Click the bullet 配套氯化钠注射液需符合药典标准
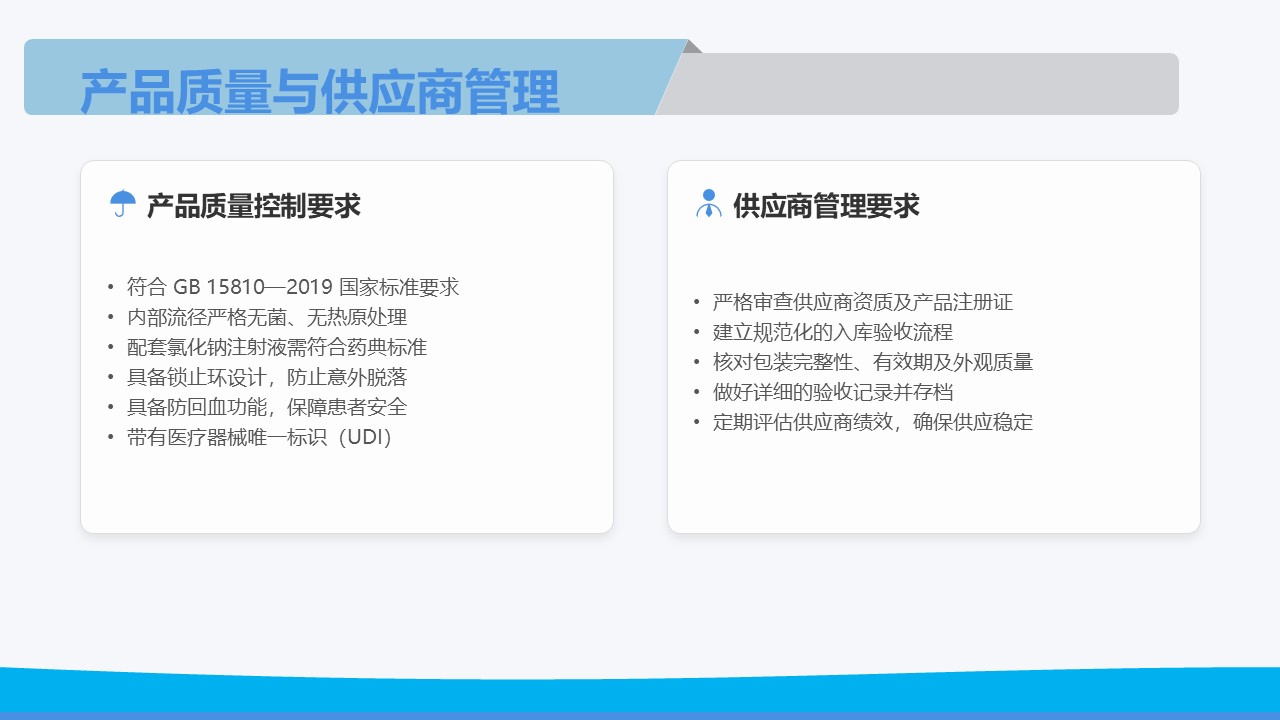 point(276,347)
